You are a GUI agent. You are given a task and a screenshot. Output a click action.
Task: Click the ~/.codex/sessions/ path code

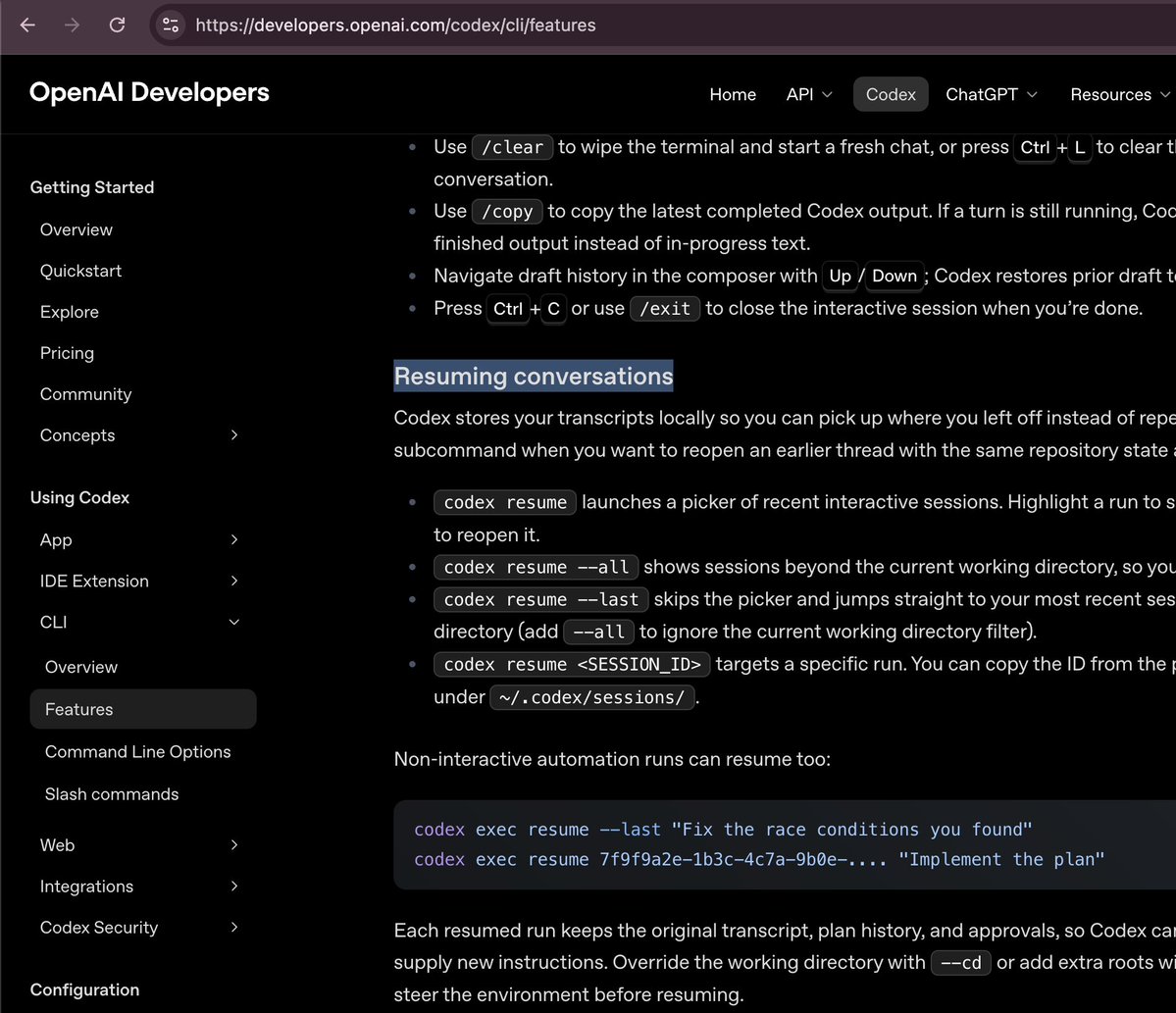pyautogui.click(x=591, y=697)
